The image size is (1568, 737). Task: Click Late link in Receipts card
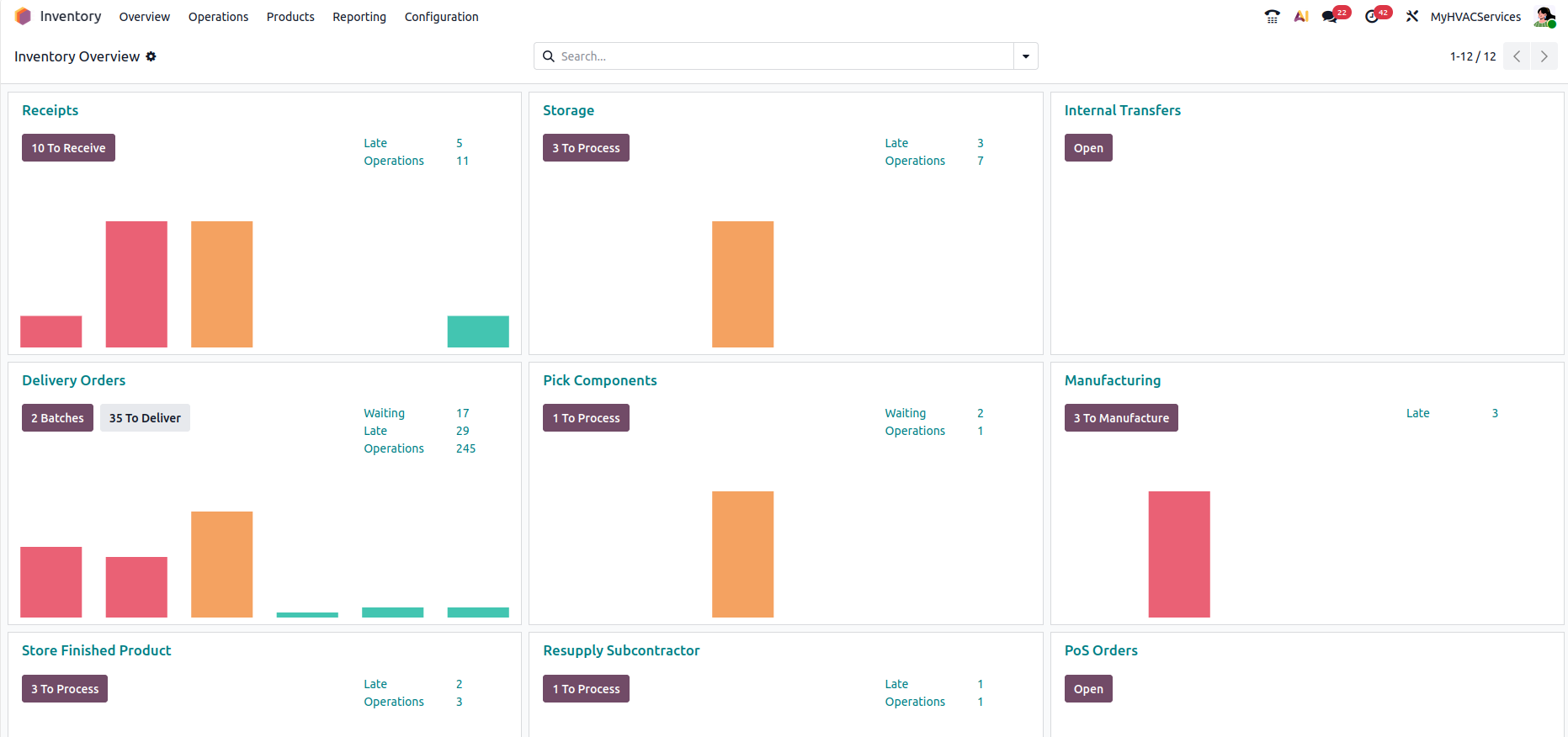click(x=375, y=143)
